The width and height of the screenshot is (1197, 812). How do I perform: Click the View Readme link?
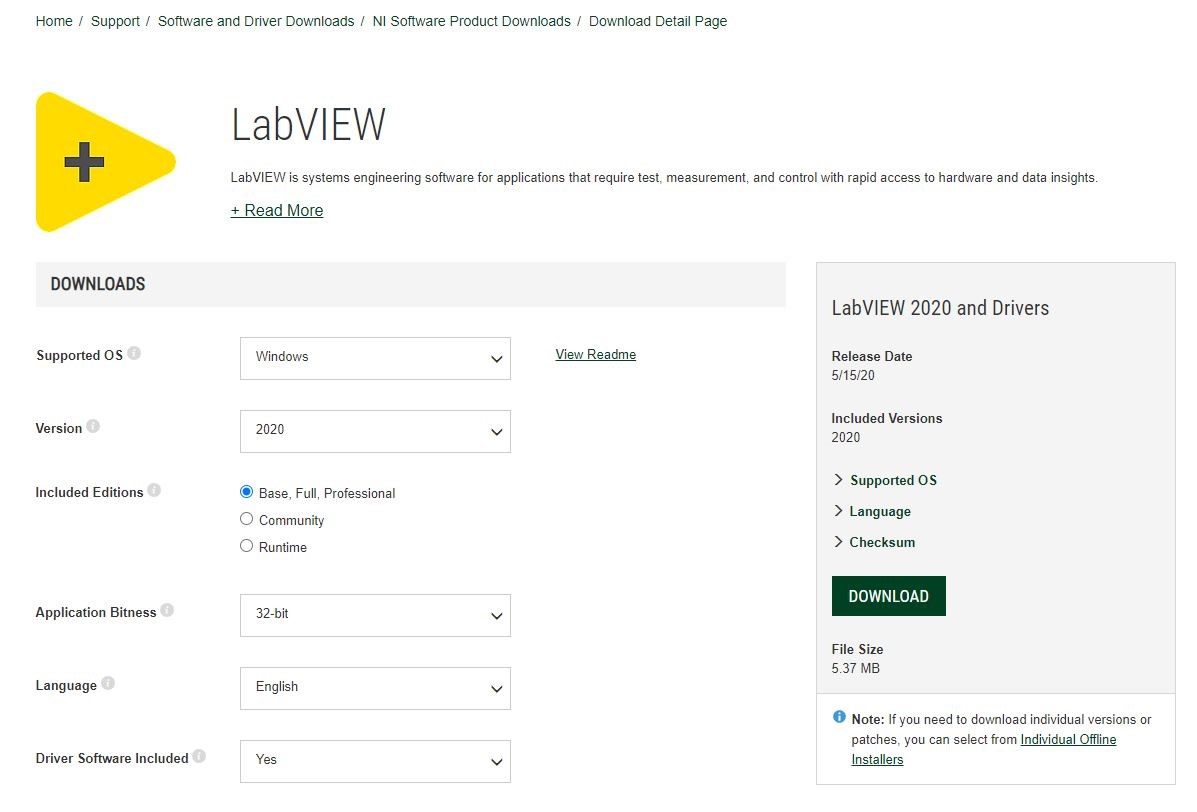[595, 354]
